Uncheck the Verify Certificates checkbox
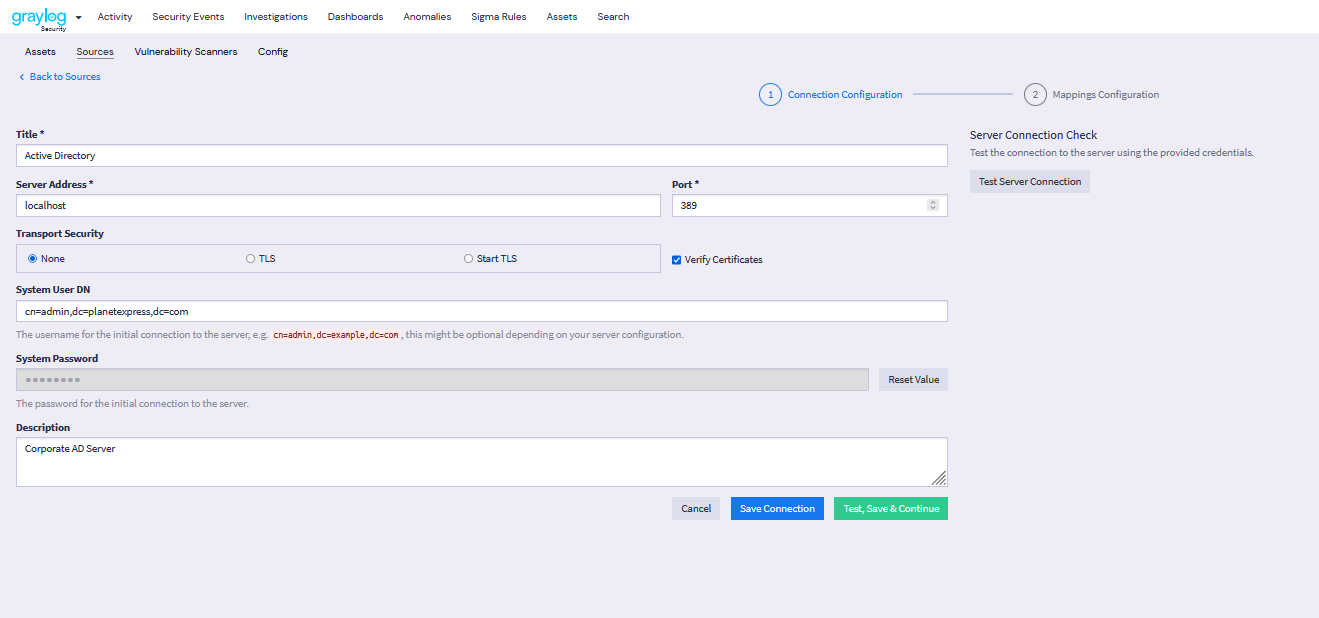Viewport: 1319px width, 618px height. 677,260
